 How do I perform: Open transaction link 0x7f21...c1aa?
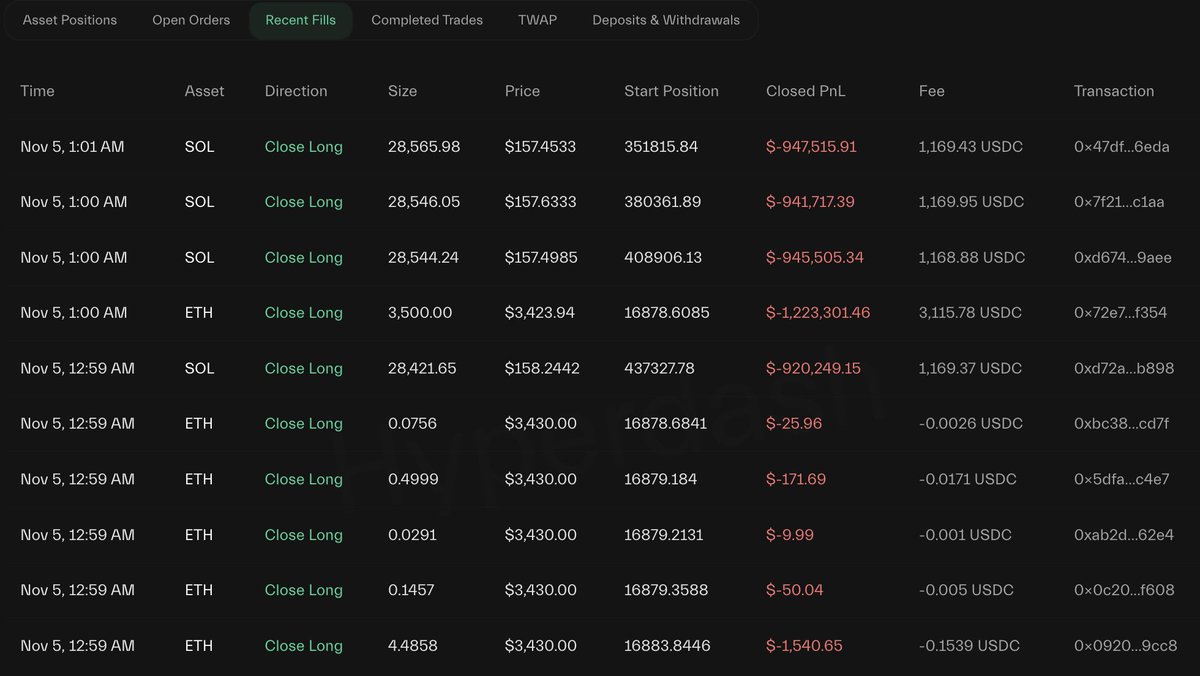click(1119, 202)
